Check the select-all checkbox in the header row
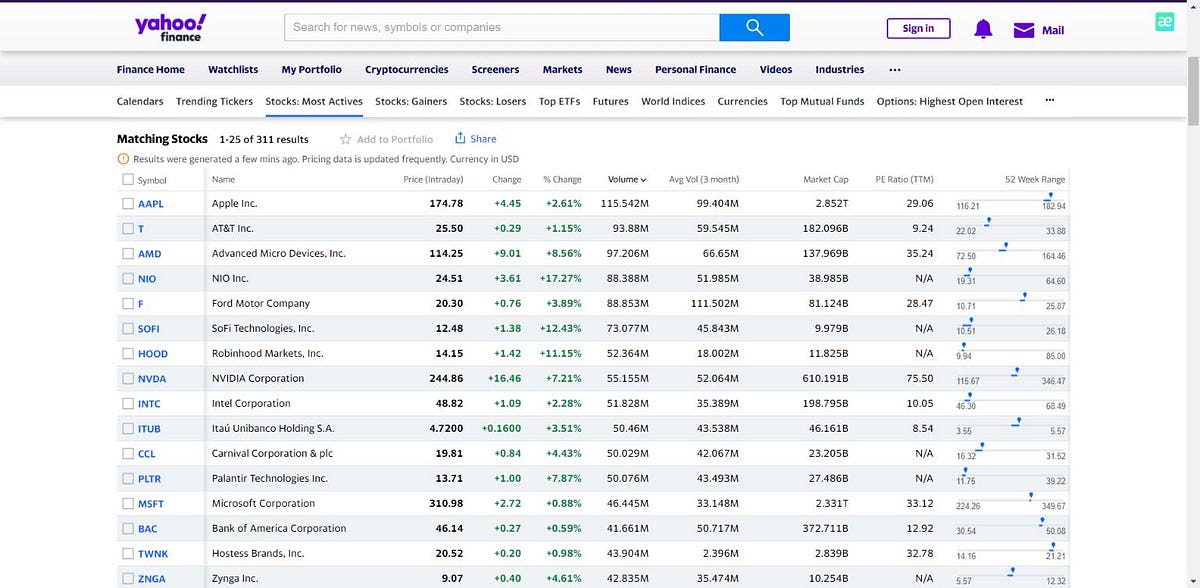 pos(127,178)
